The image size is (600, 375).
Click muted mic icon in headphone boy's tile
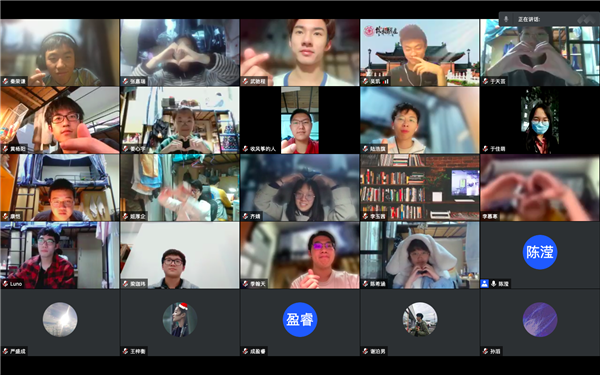click(x=5, y=82)
